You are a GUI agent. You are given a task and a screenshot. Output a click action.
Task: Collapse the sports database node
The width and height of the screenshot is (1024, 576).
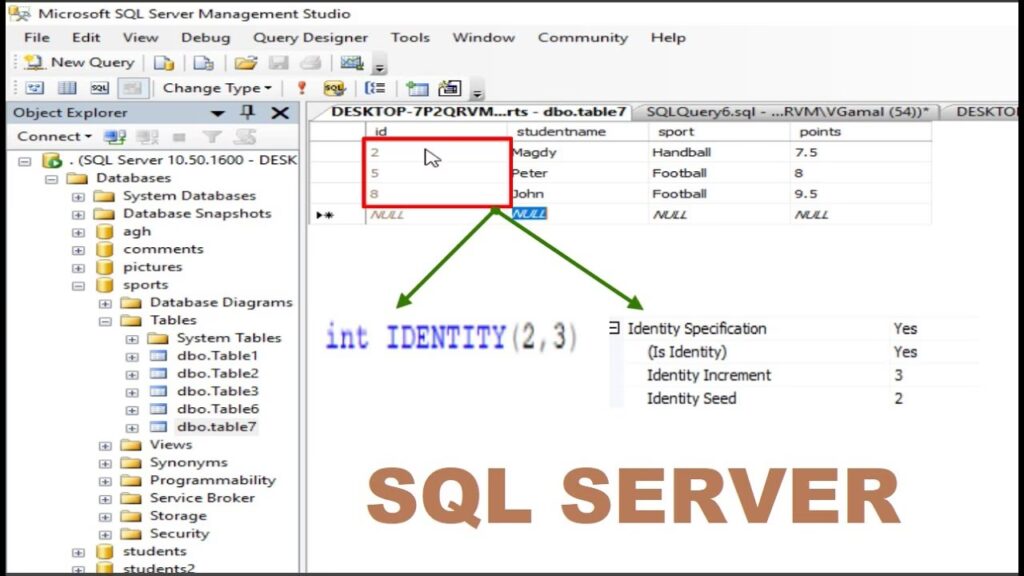pyautogui.click(x=78, y=285)
